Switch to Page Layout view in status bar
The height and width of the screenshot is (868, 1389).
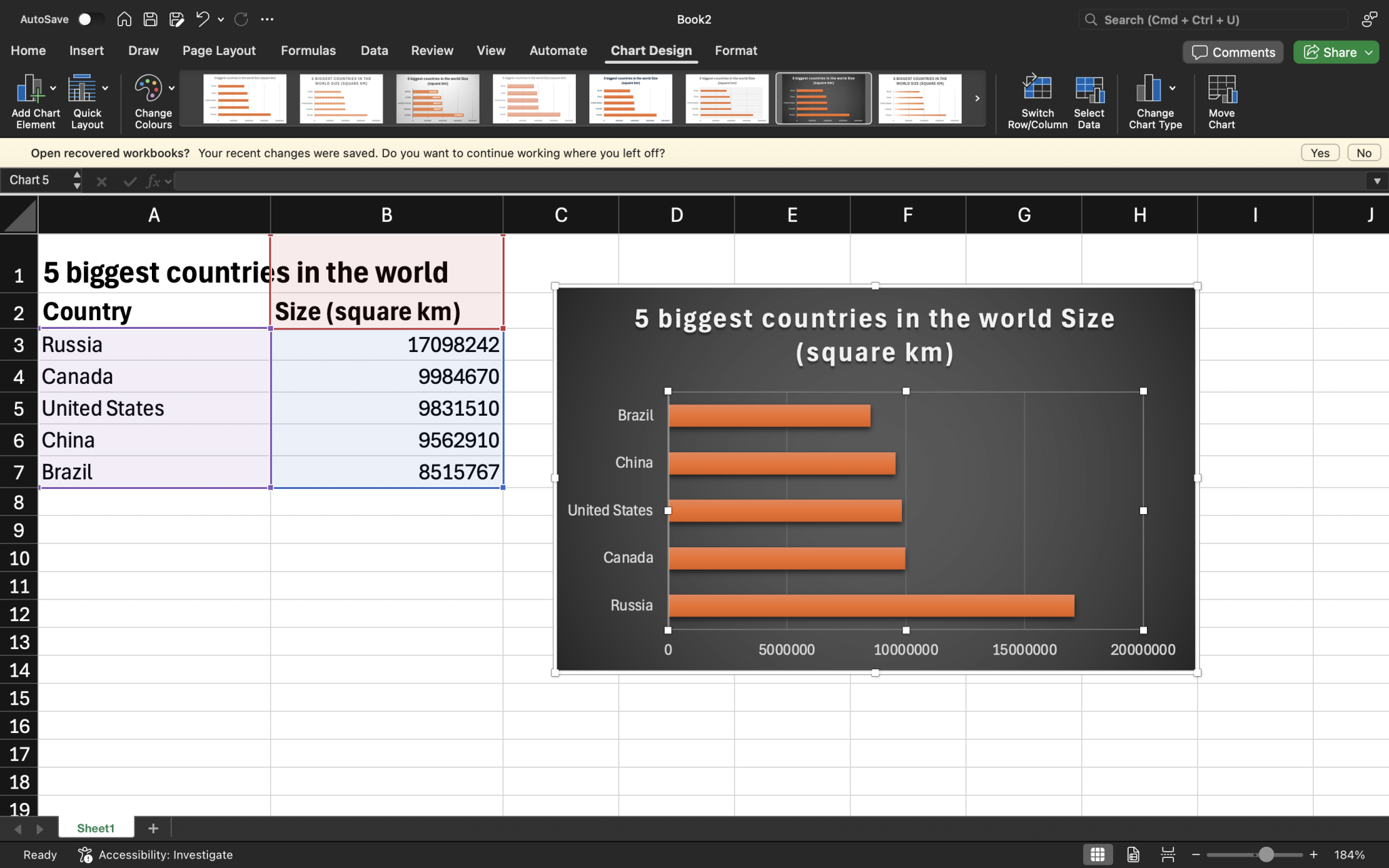1133,854
